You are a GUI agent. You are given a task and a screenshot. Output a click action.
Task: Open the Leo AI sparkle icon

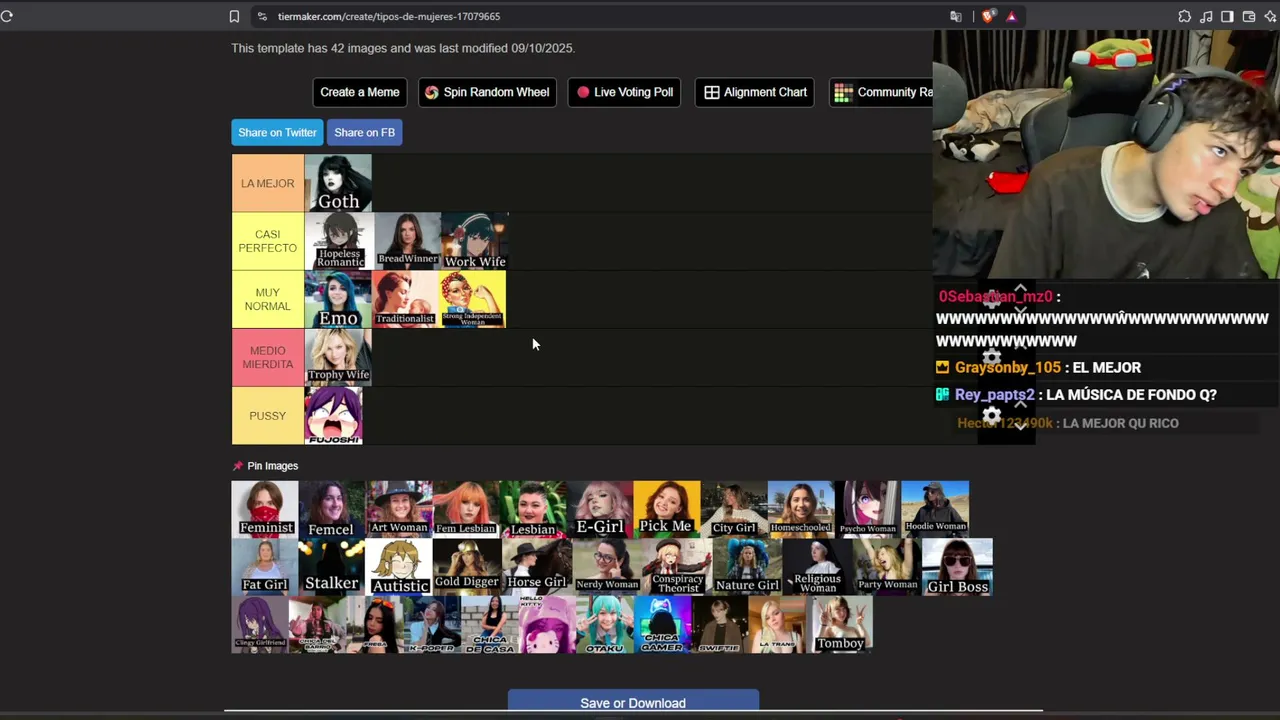(x=1270, y=16)
